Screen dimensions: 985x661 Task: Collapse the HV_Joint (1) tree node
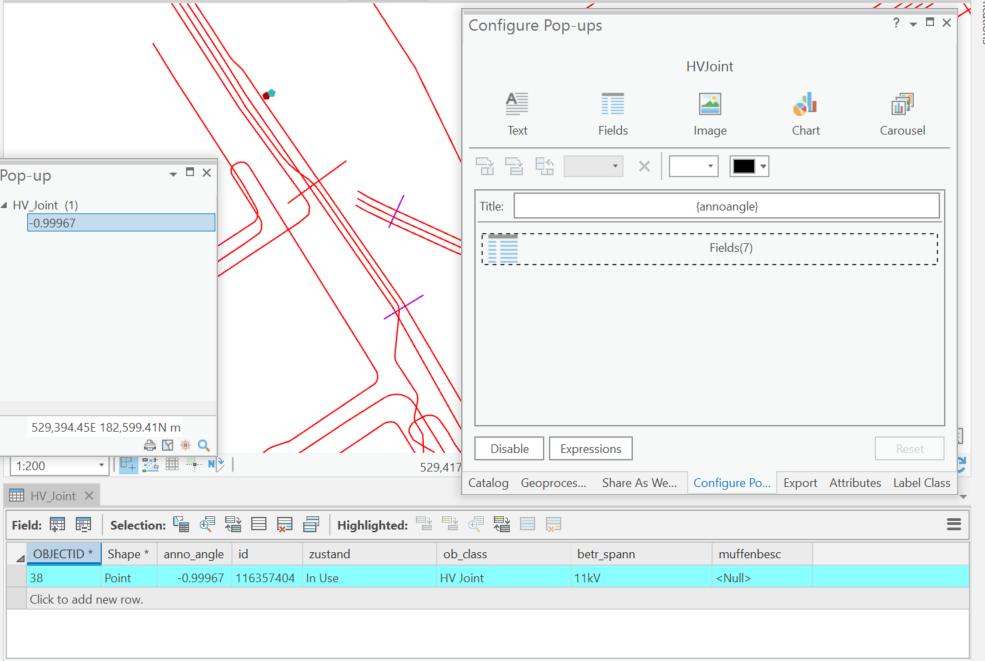point(4,205)
